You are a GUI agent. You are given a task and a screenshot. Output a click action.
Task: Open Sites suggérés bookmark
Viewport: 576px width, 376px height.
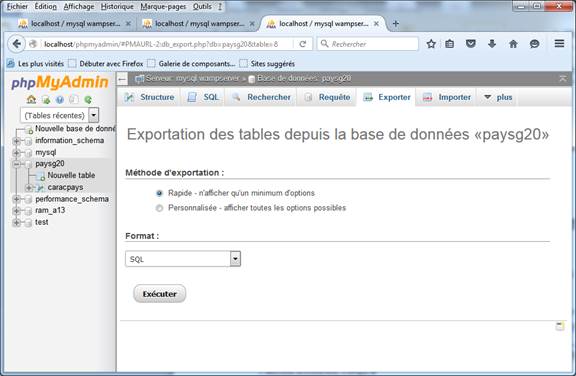pos(267,64)
